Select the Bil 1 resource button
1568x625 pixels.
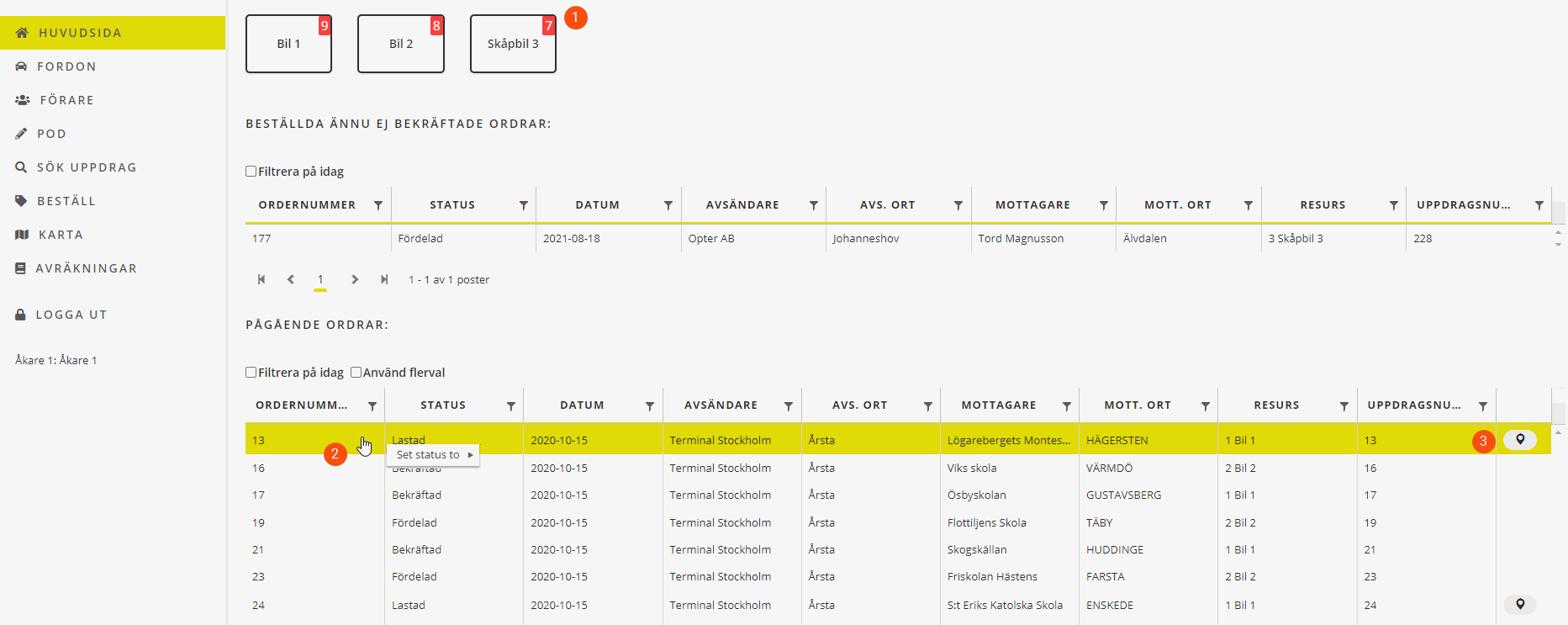coord(288,44)
